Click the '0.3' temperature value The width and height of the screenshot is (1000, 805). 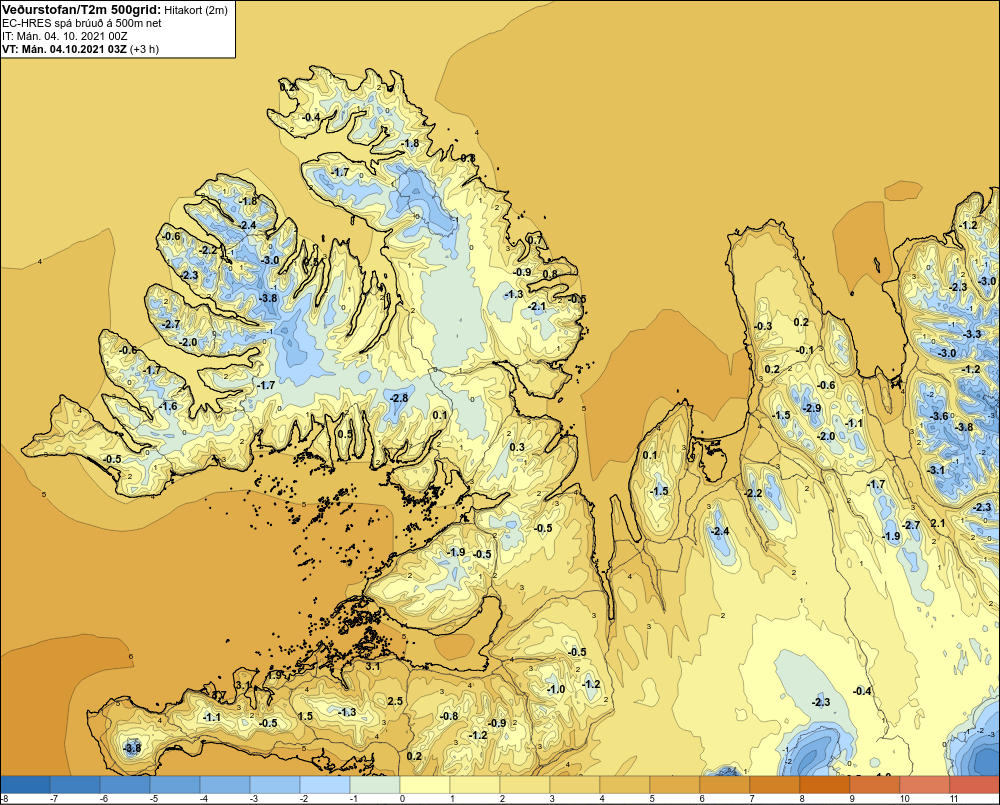517,447
